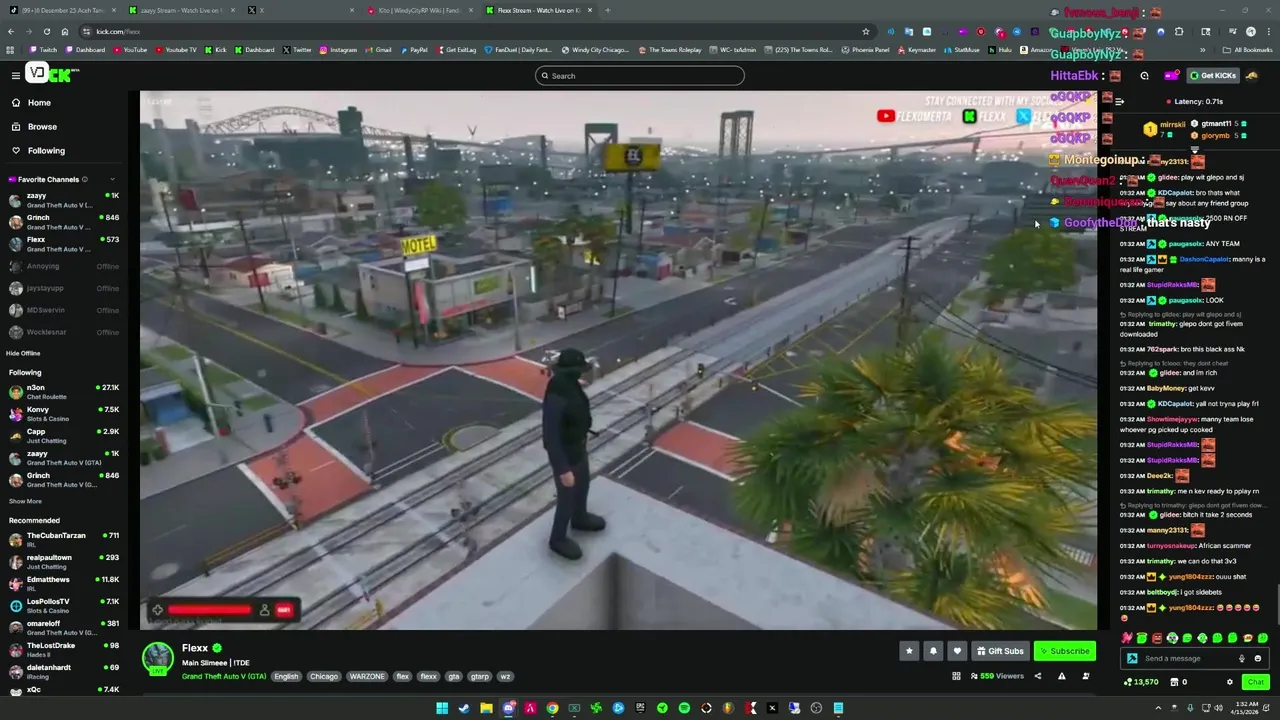Open Google Chrome from the taskbar
The height and width of the screenshot is (720, 1280).
click(552, 708)
